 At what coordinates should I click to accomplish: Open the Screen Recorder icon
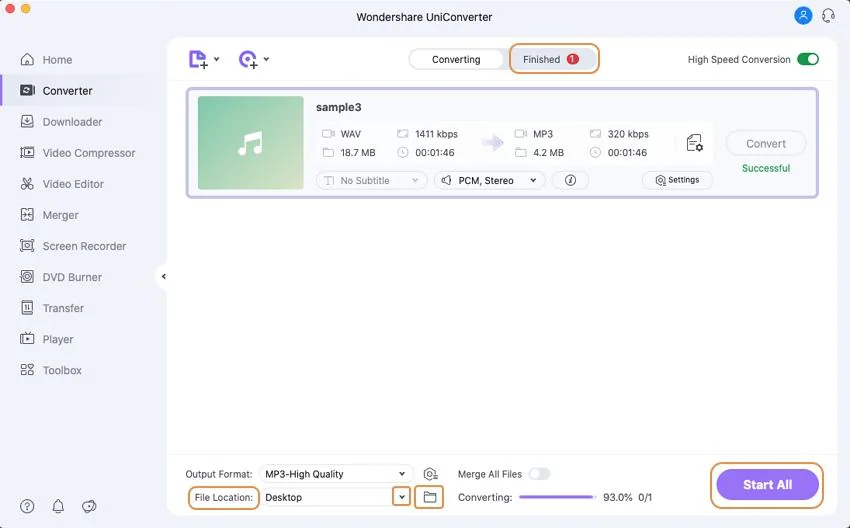click(x=27, y=246)
